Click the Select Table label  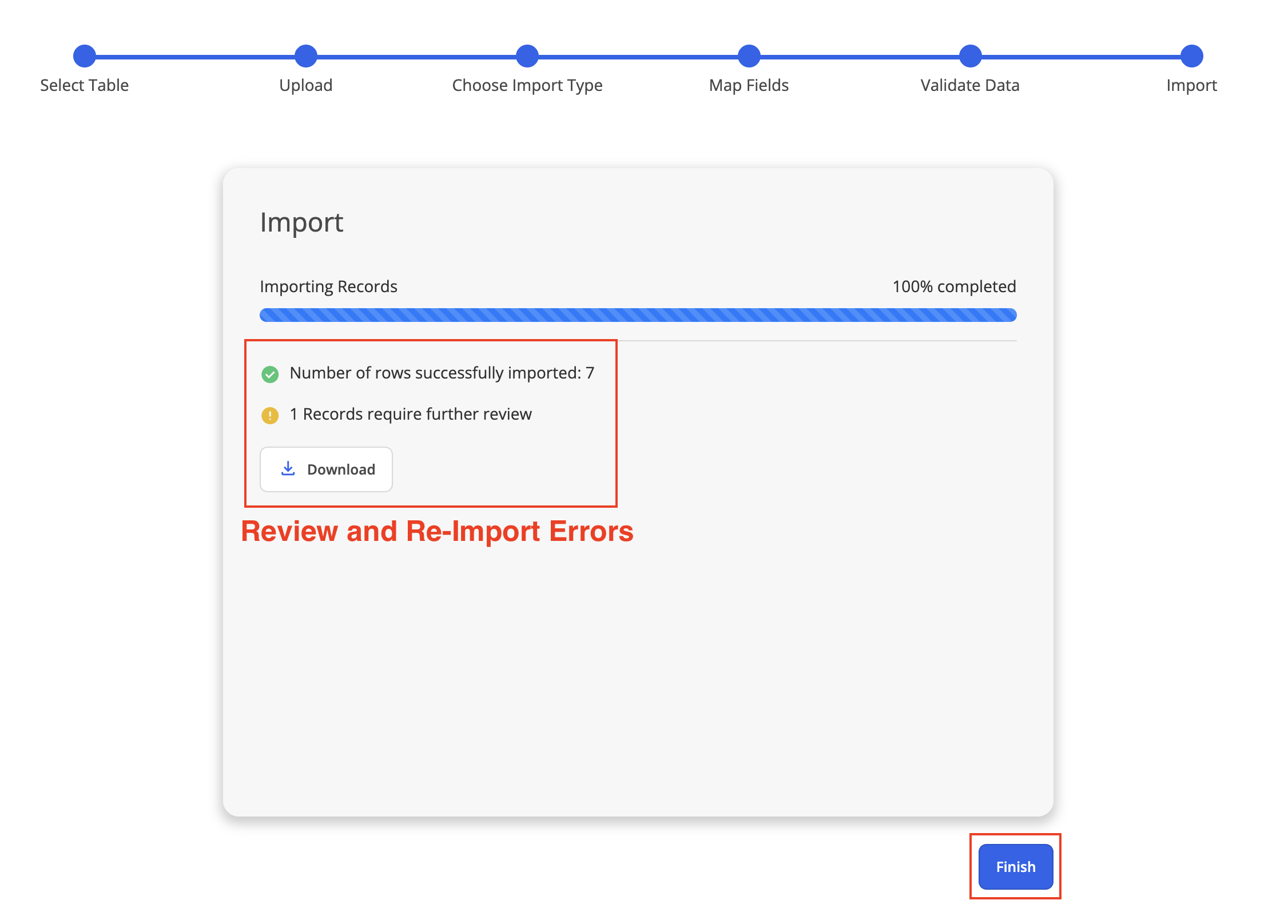coord(85,85)
